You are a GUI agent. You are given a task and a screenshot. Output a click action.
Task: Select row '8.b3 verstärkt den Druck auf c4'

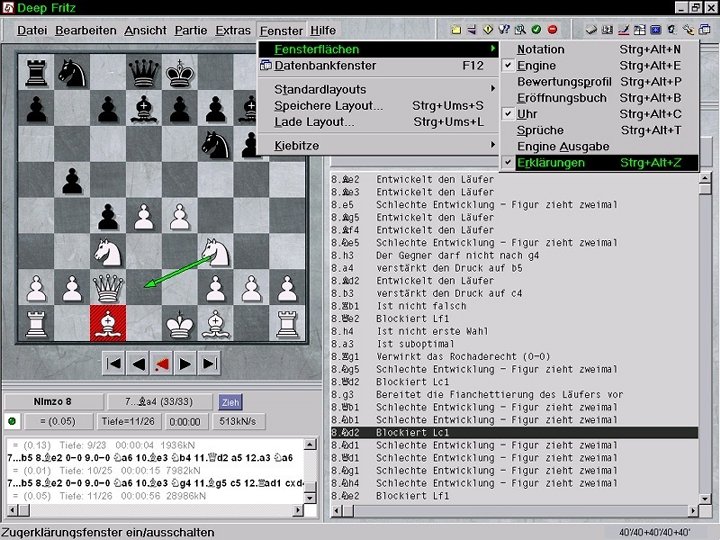pyautogui.click(x=514, y=293)
